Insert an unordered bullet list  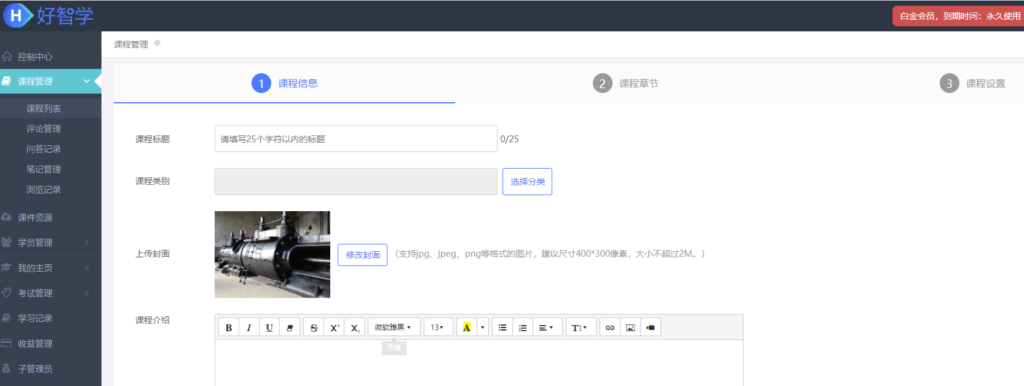point(502,328)
